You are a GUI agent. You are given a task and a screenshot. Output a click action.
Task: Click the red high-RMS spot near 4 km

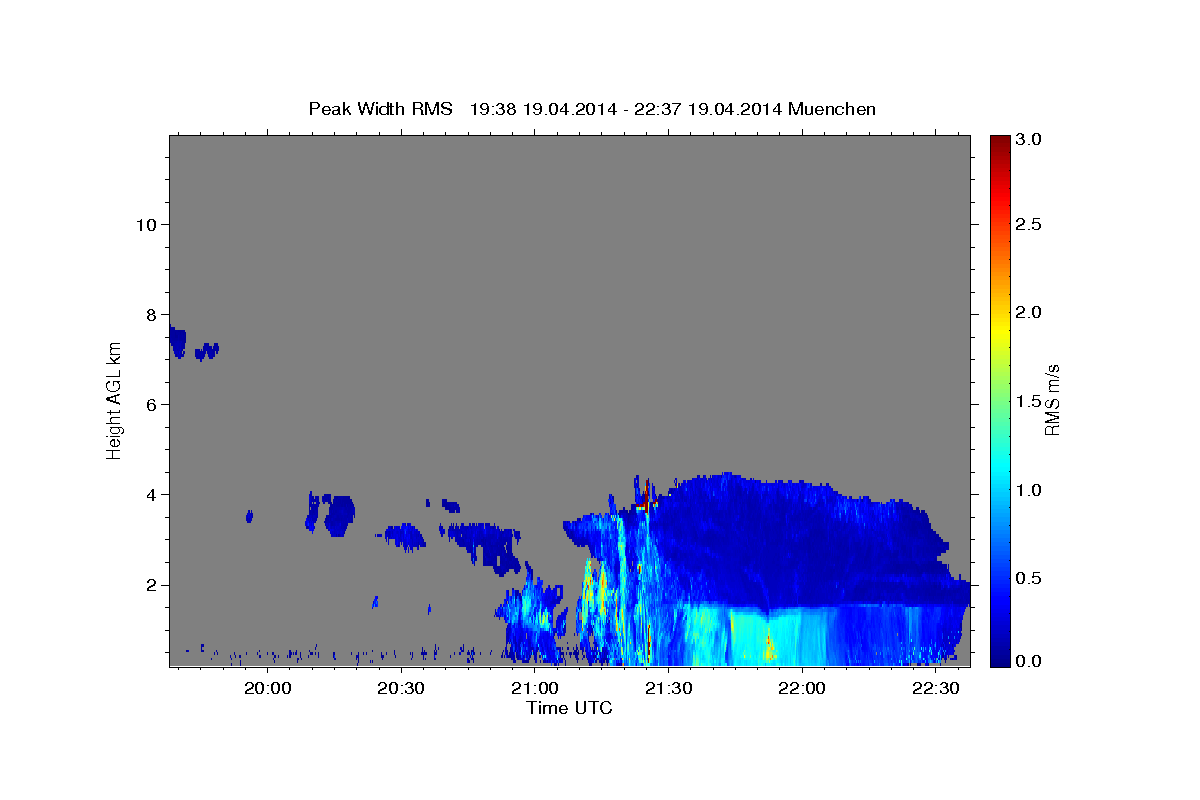(645, 505)
